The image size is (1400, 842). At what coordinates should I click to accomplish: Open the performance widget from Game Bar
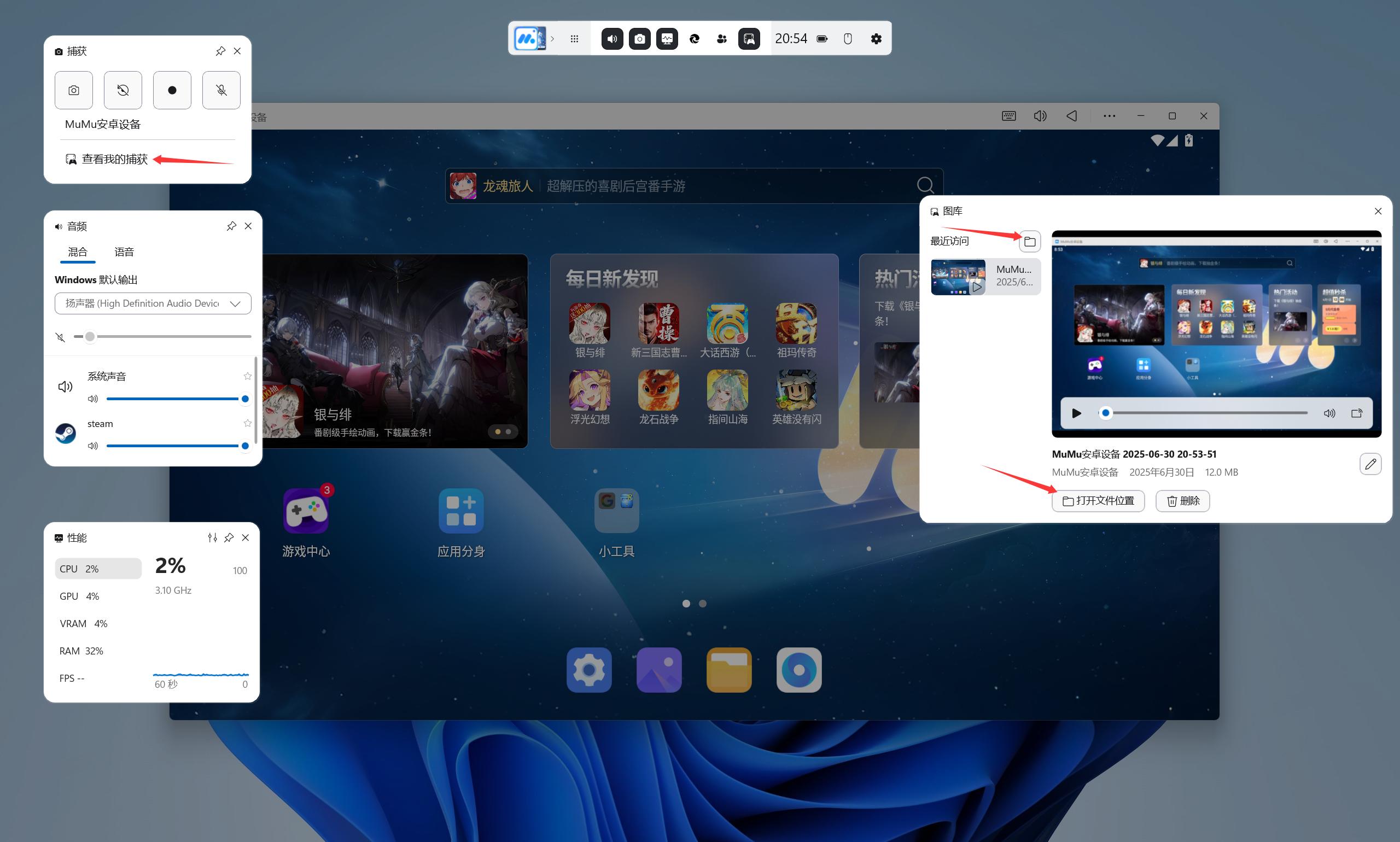[667, 39]
